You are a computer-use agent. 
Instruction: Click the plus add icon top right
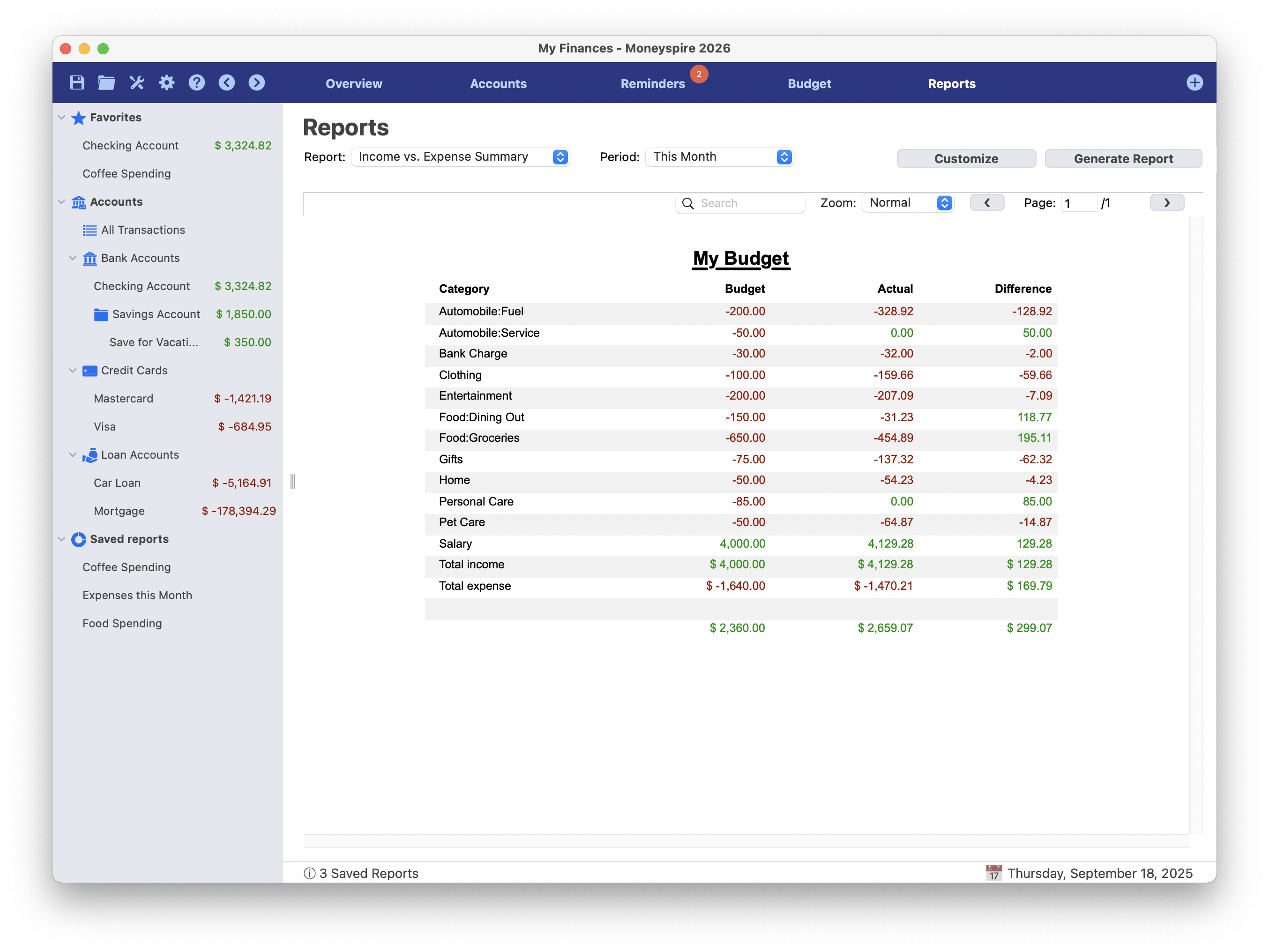(x=1194, y=82)
